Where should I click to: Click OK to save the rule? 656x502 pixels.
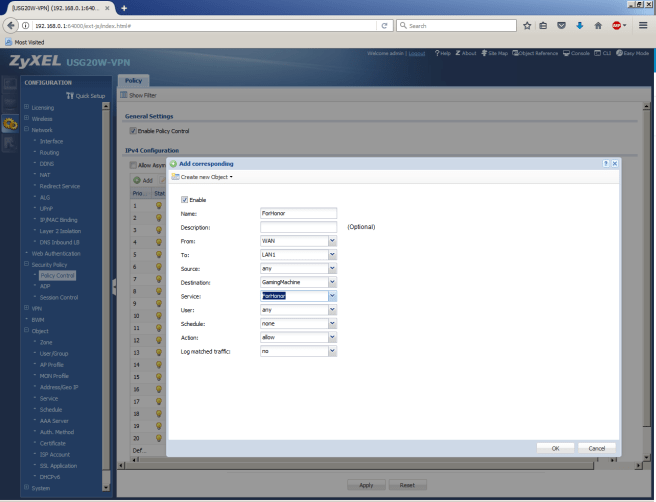[555, 448]
